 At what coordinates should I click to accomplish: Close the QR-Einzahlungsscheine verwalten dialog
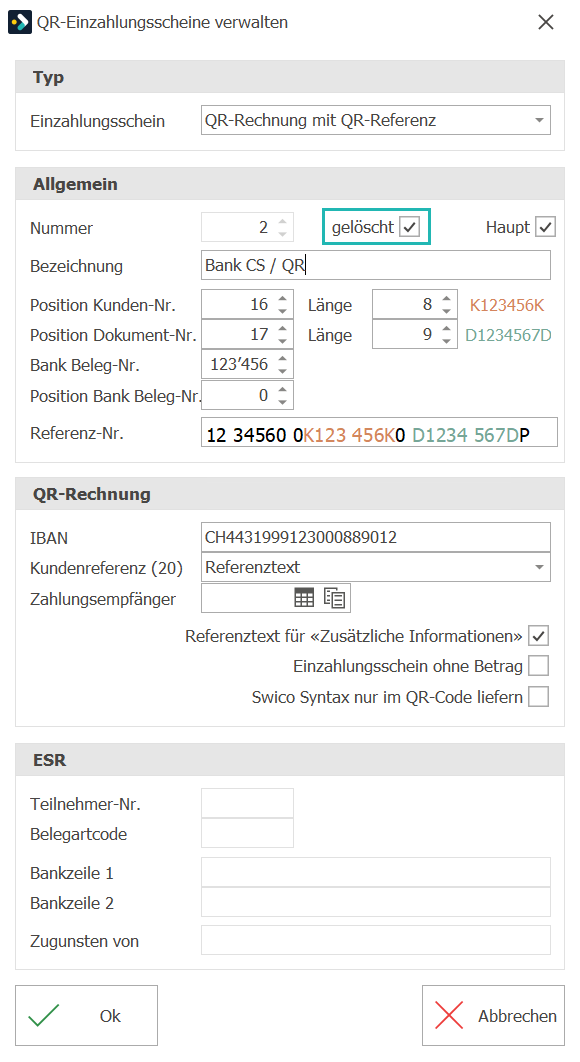pyautogui.click(x=545, y=22)
